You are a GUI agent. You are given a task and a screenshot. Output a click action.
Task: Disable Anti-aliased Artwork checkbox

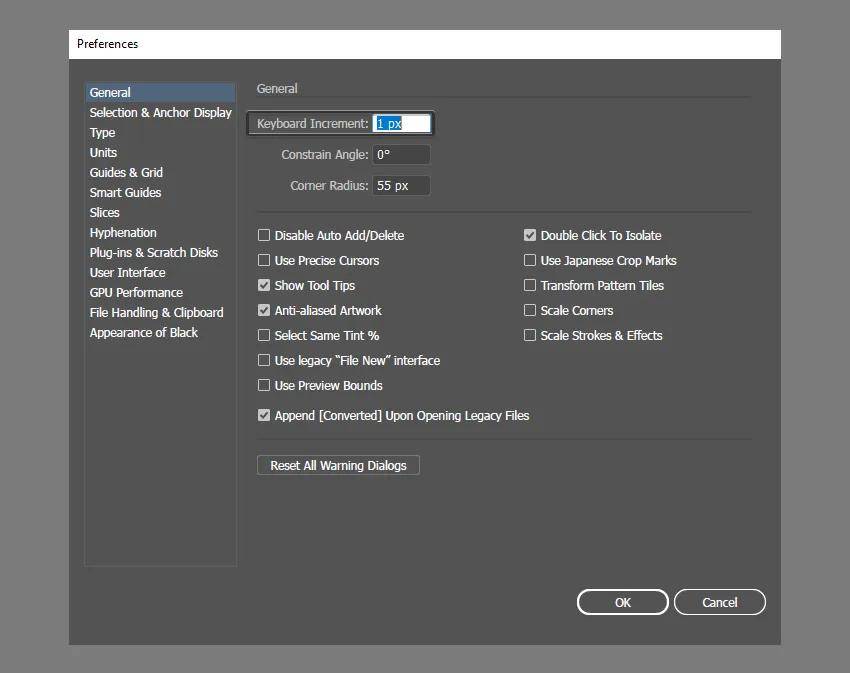pos(264,311)
